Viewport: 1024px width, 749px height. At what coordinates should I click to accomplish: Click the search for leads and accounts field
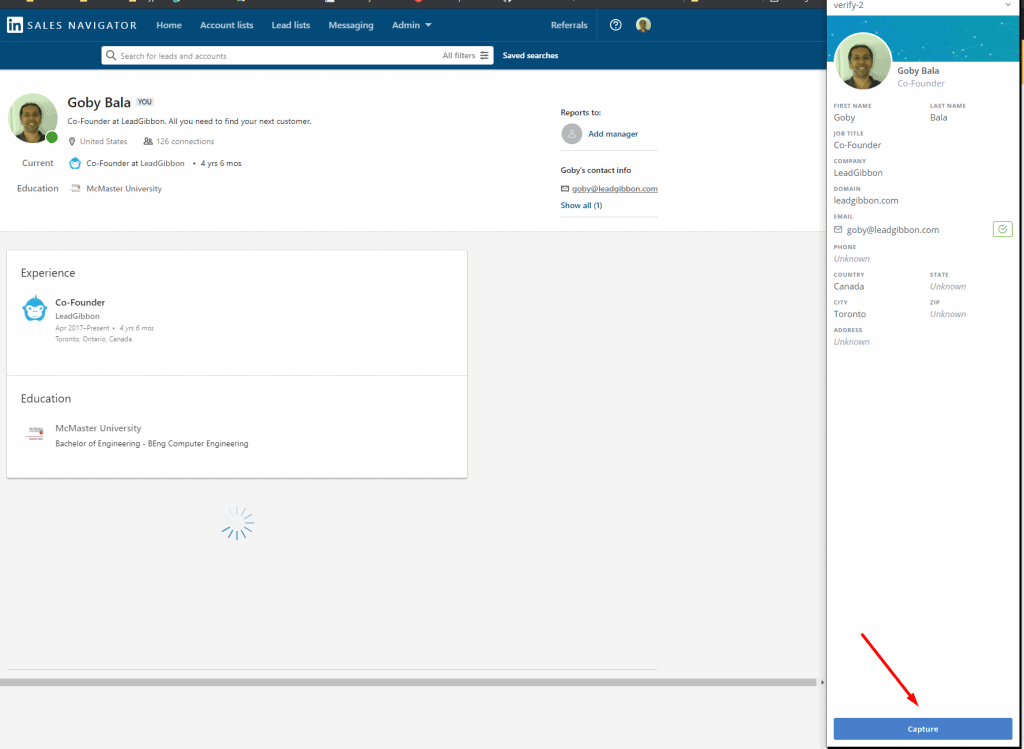pyautogui.click(x=270, y=56)
